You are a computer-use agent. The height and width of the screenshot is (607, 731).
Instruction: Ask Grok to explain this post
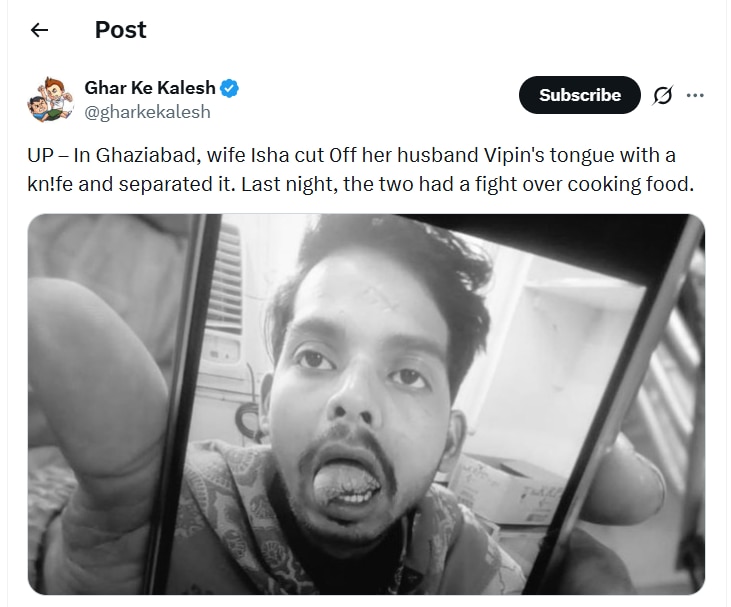pos(662,96)
